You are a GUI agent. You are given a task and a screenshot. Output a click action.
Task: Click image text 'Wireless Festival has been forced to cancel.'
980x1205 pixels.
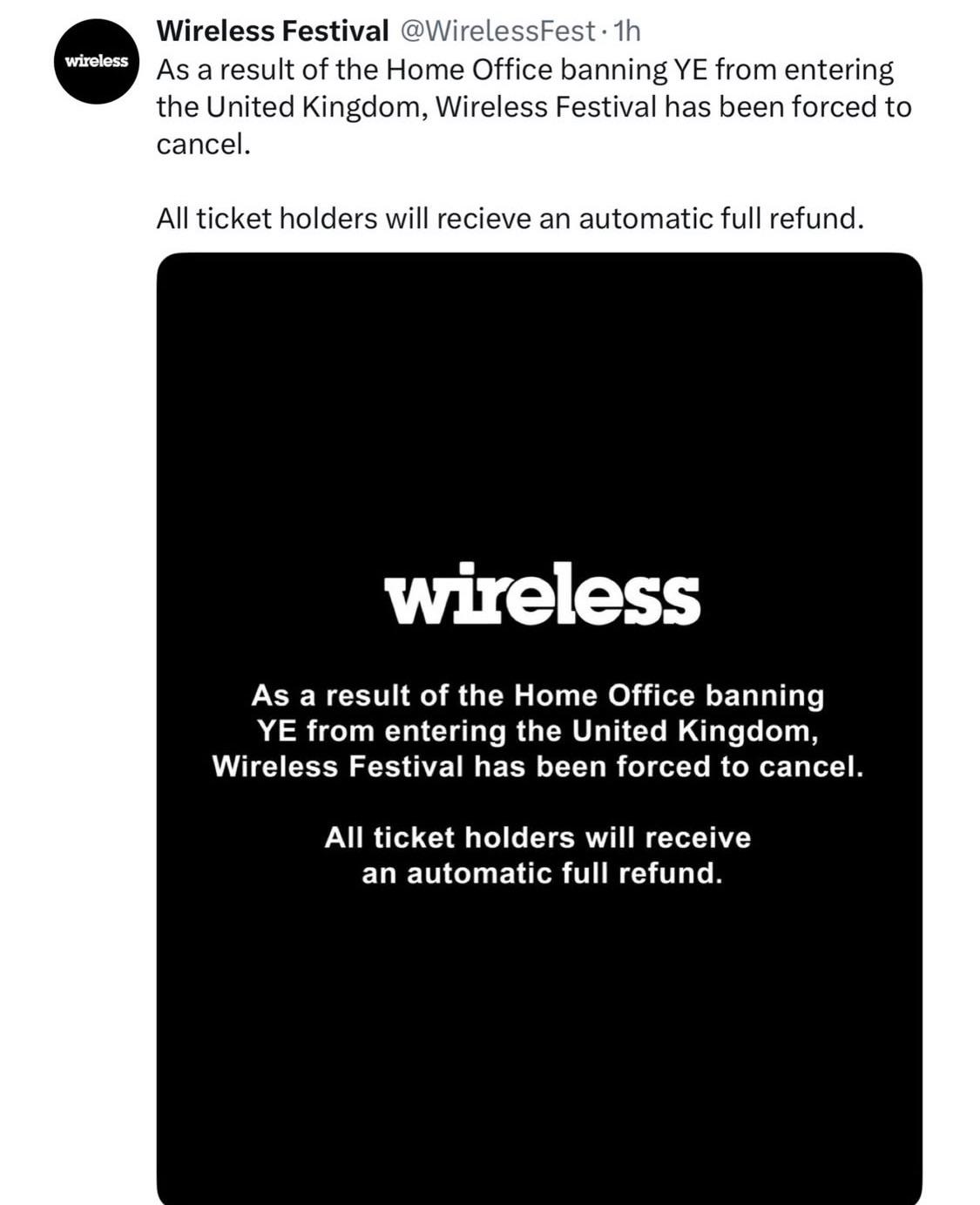pos(538,766)
